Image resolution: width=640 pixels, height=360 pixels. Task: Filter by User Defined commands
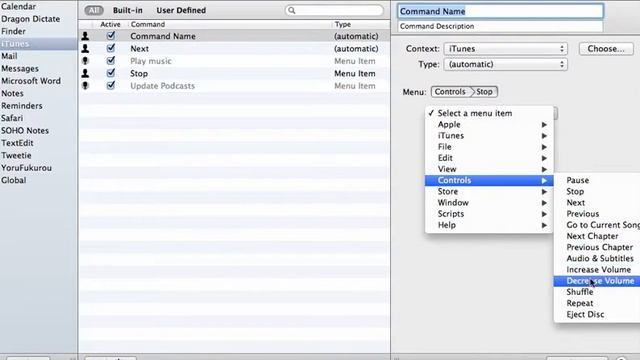pyautogui.click(x=181, y=10)
